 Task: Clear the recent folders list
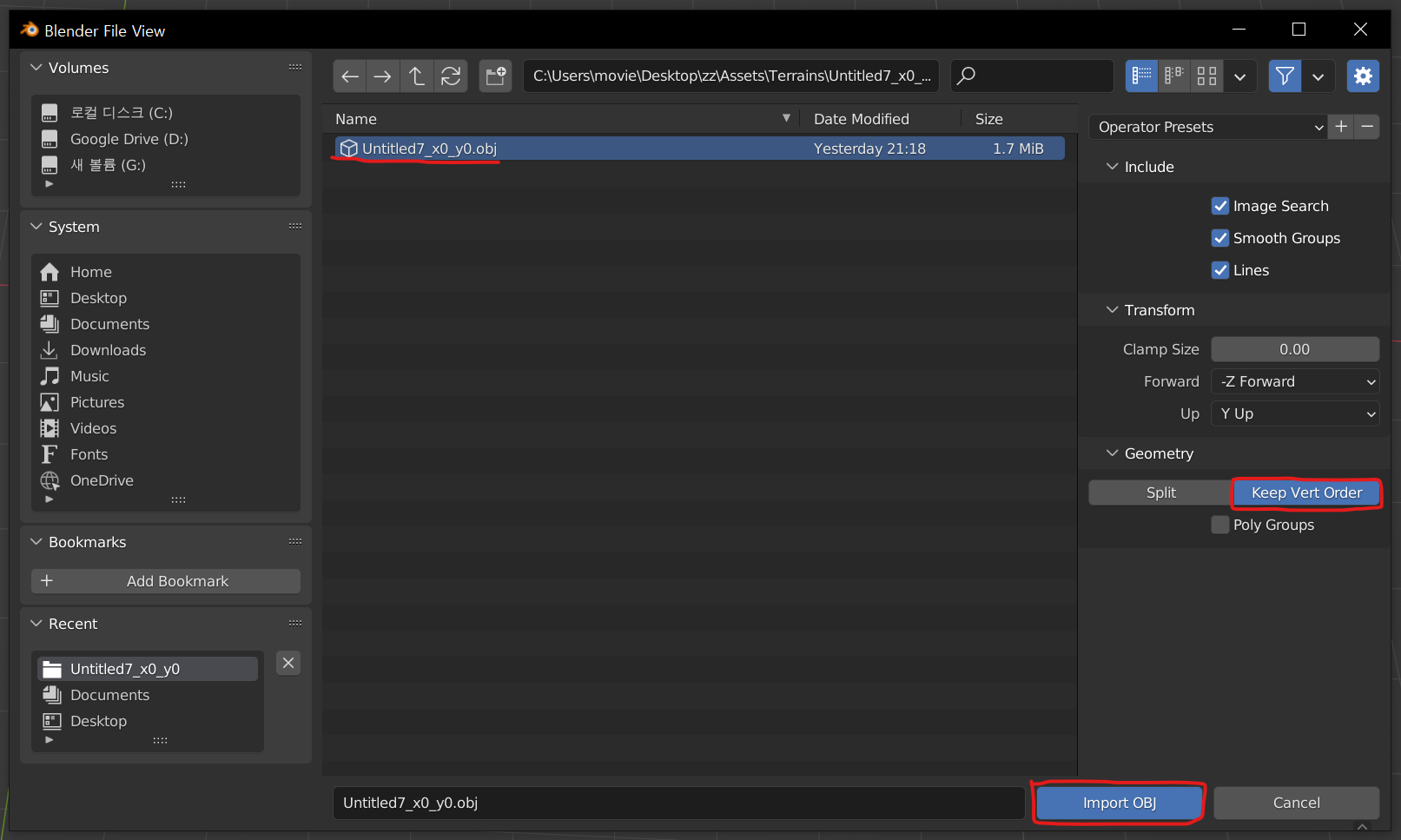(x=288, y=663)
